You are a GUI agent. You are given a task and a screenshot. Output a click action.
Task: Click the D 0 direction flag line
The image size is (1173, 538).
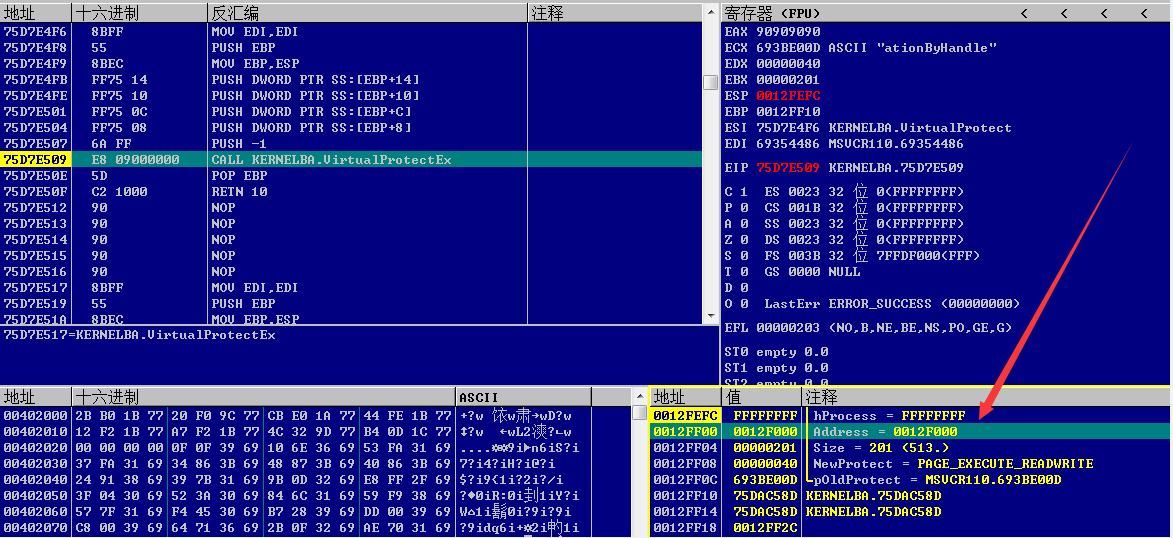click(736, 287)
